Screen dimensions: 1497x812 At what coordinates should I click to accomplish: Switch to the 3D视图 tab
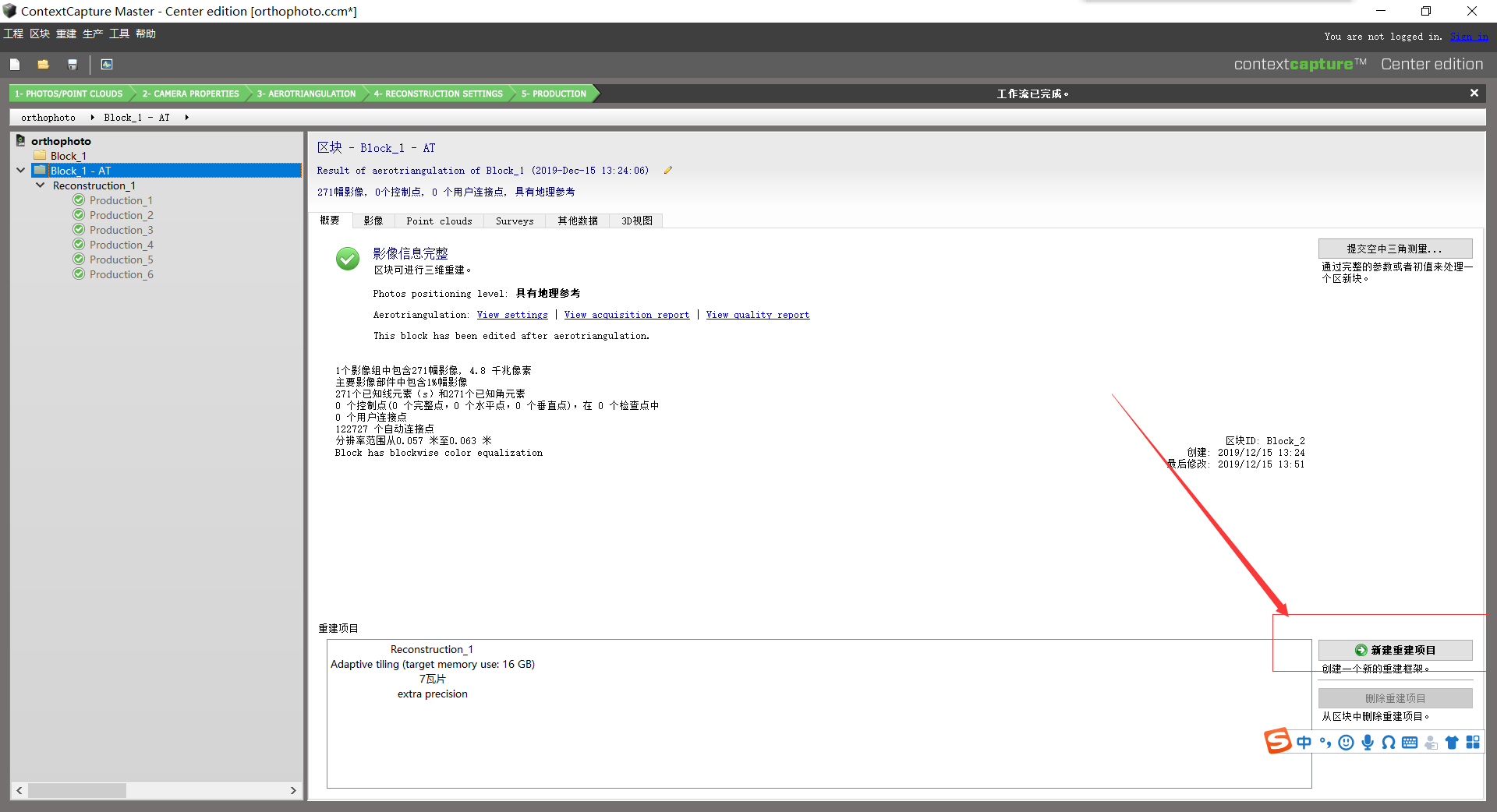(636, 221)
